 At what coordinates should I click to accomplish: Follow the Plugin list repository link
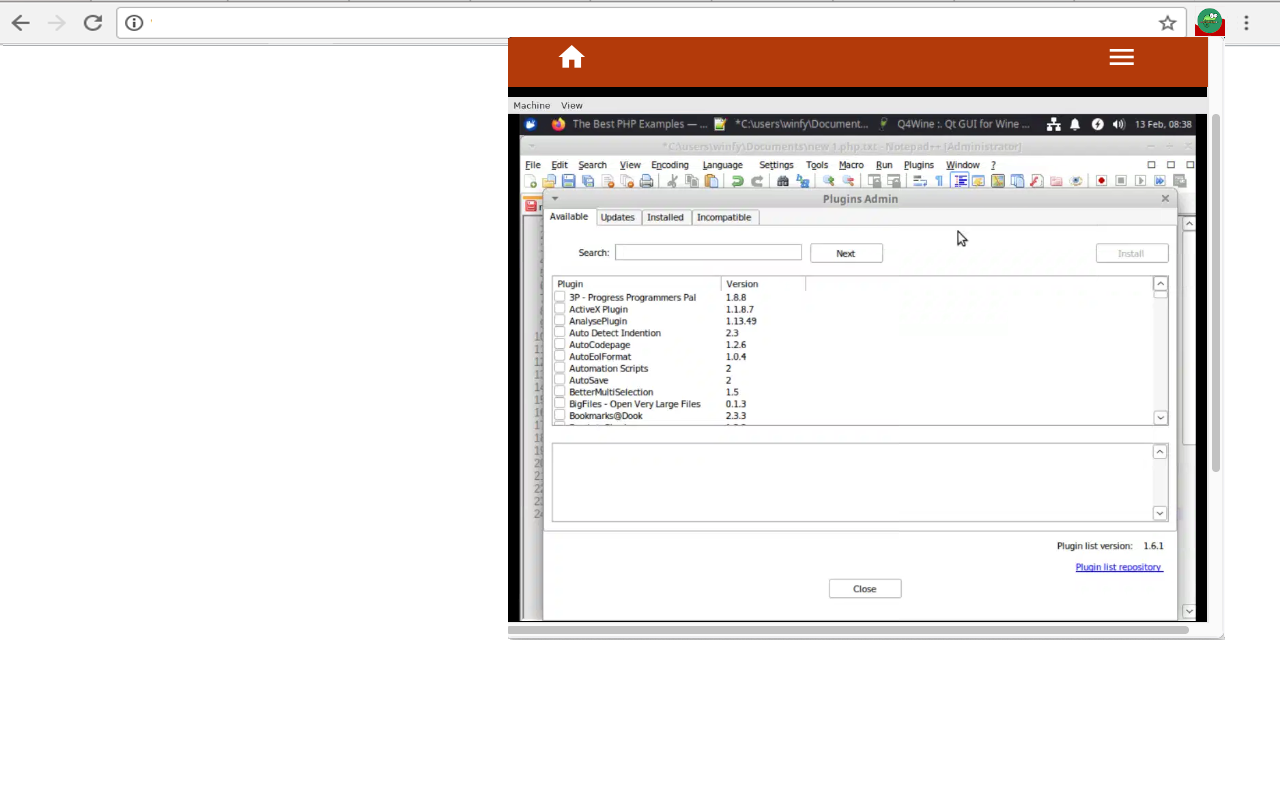(1118, 567)
